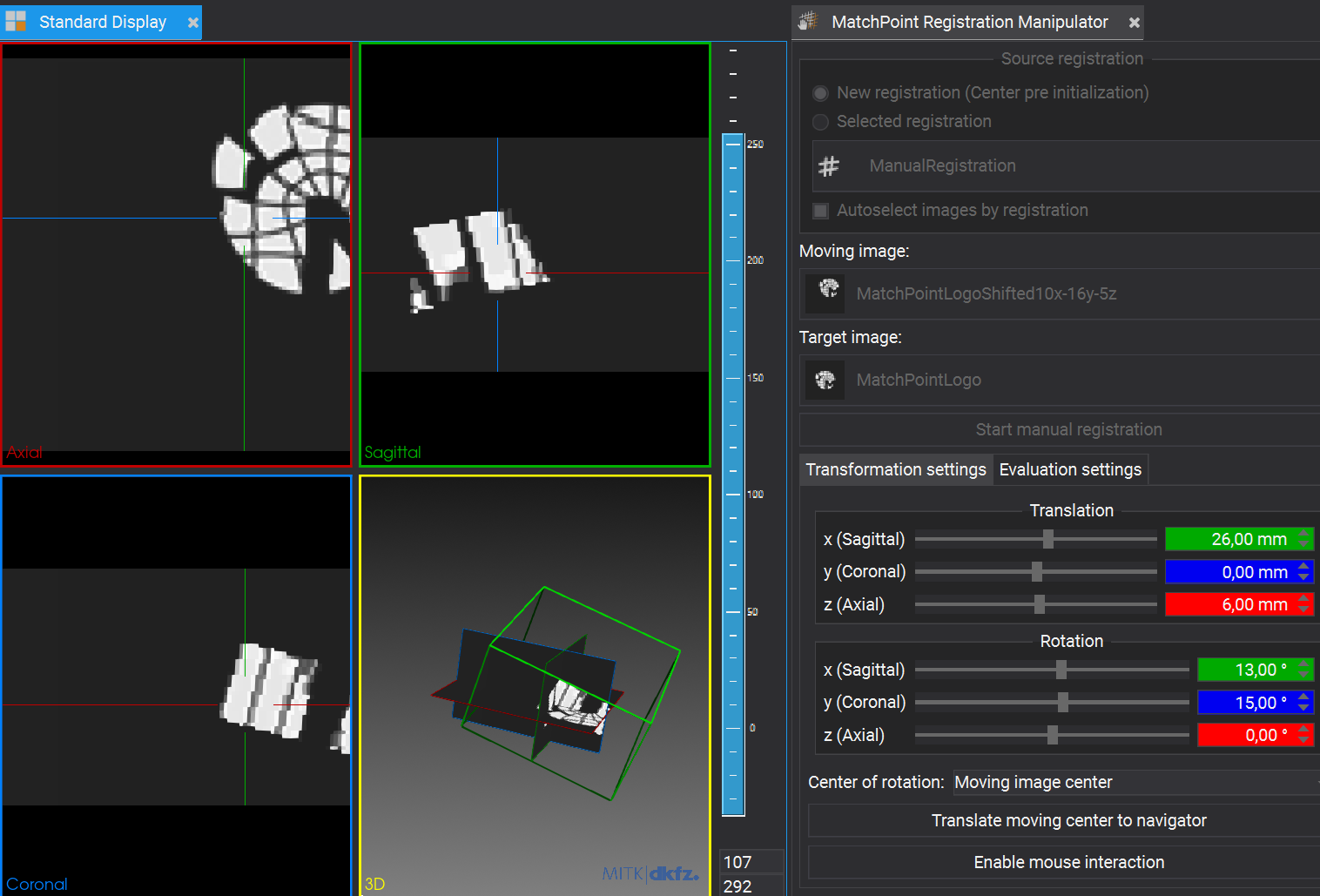Toggle Autoselect images by registration checkbox
This screenshot has width=1320, height=896.
coord(820,210)
